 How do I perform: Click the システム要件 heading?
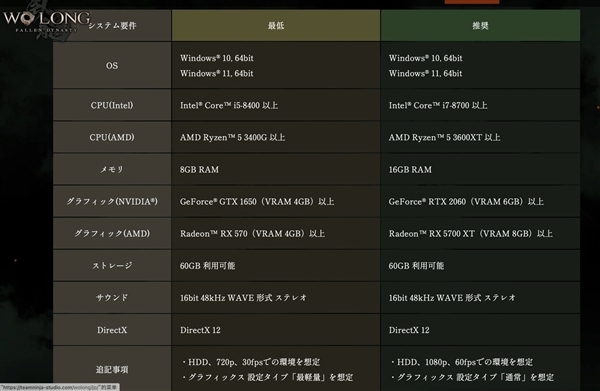[x=112, y=25]
